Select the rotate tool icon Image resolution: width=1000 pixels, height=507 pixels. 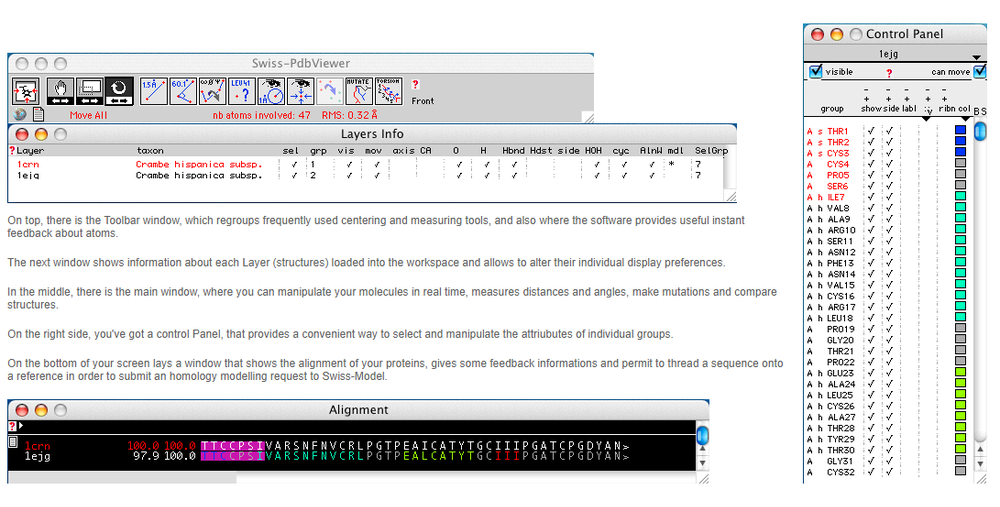[119, 91]
